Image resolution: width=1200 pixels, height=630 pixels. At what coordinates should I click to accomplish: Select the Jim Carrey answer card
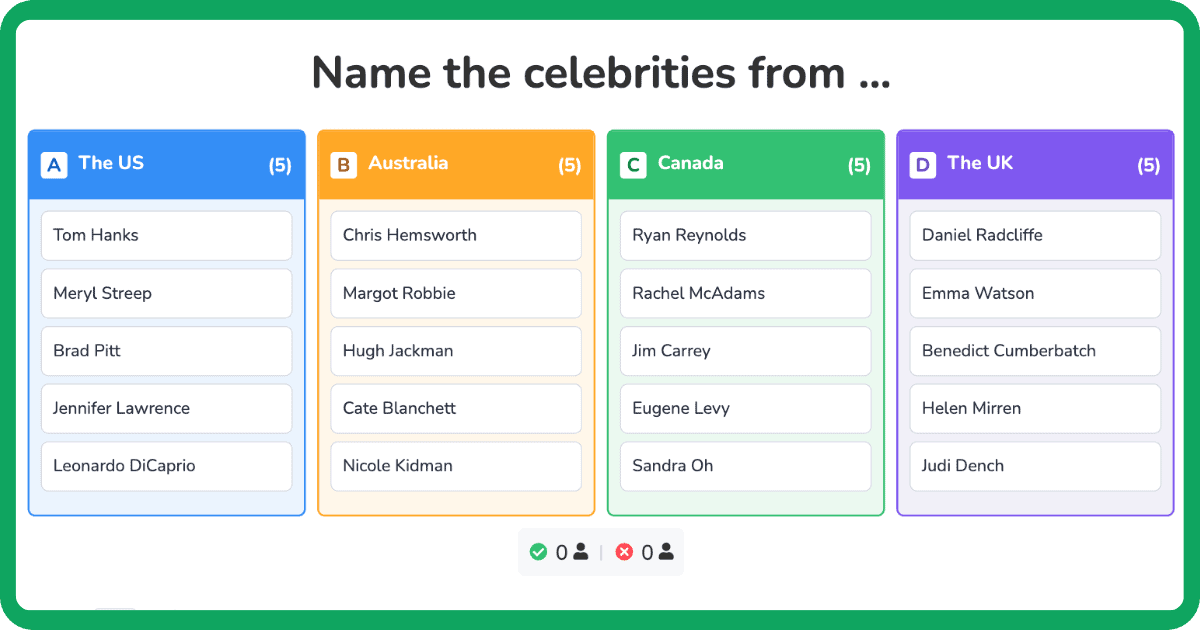point(745,351)
